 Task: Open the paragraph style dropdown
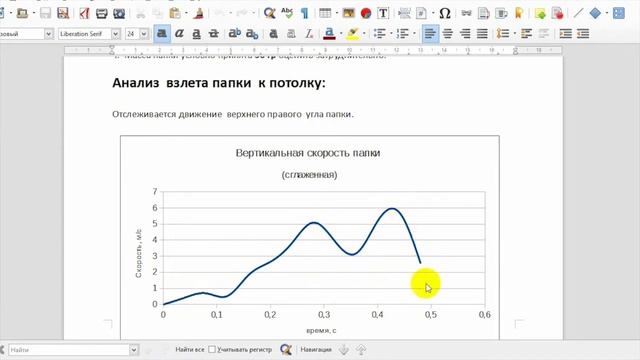click(49, 33)
